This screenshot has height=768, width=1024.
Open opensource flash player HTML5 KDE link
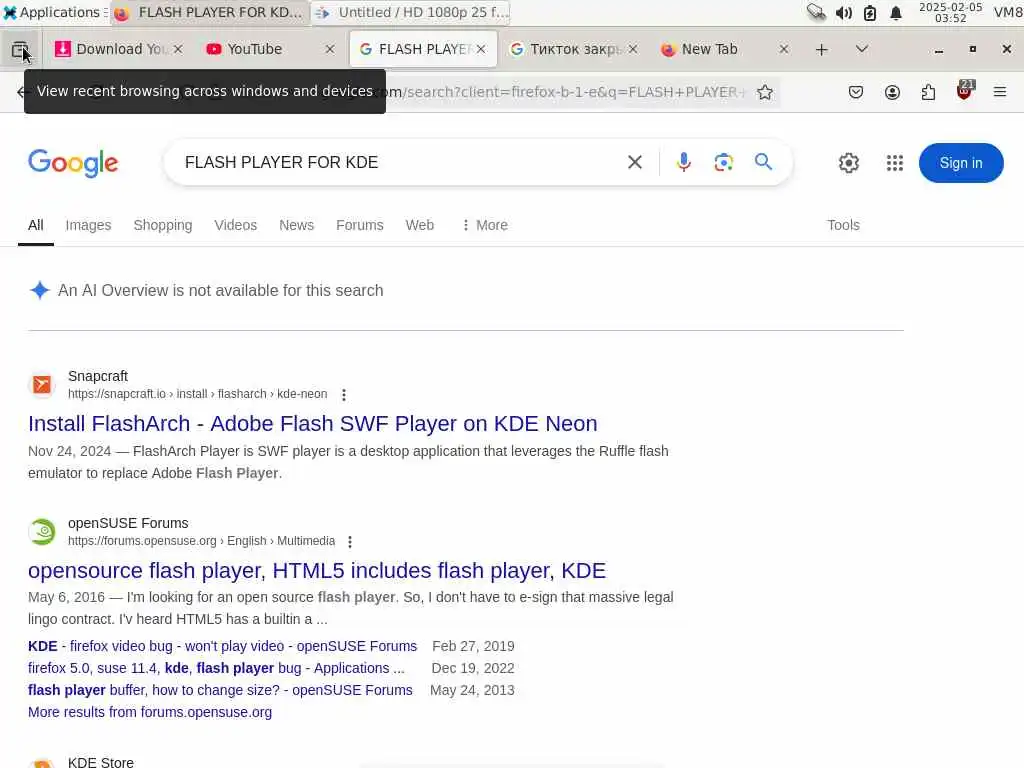click(317, 571)
